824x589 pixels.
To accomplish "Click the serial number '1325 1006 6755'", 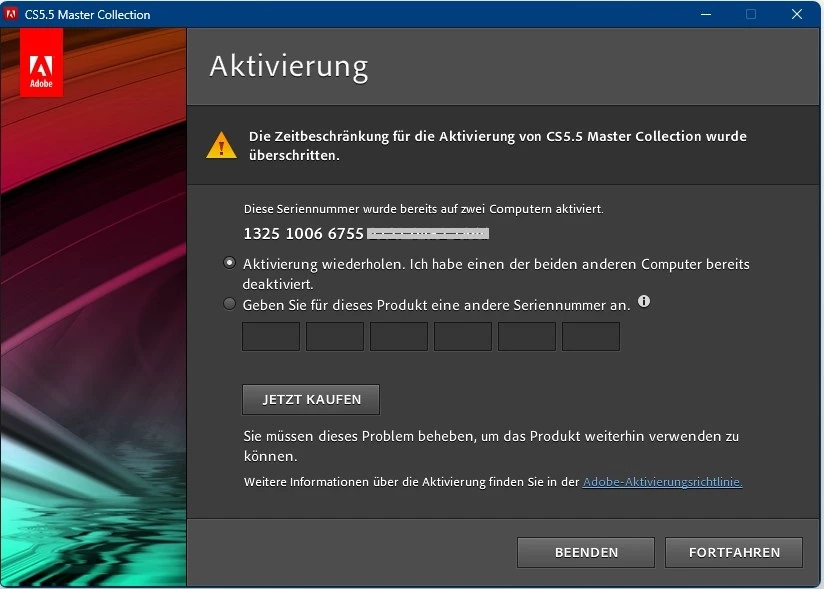I will point(304,234).
